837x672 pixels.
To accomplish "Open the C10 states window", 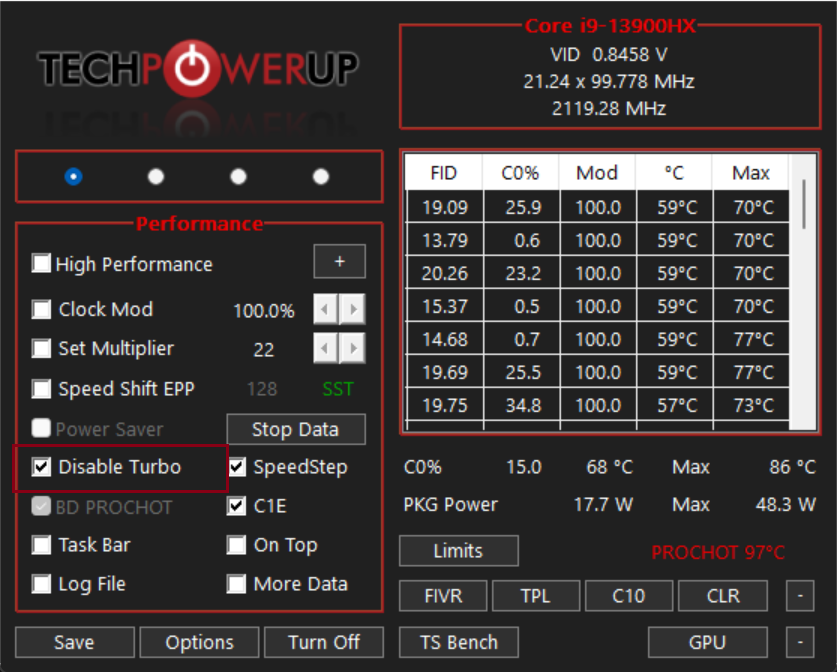I will [x=629, y=596].
